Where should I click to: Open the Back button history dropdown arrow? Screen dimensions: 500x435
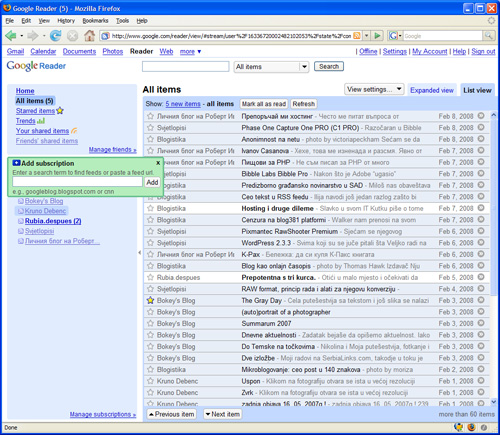point(22,36)
